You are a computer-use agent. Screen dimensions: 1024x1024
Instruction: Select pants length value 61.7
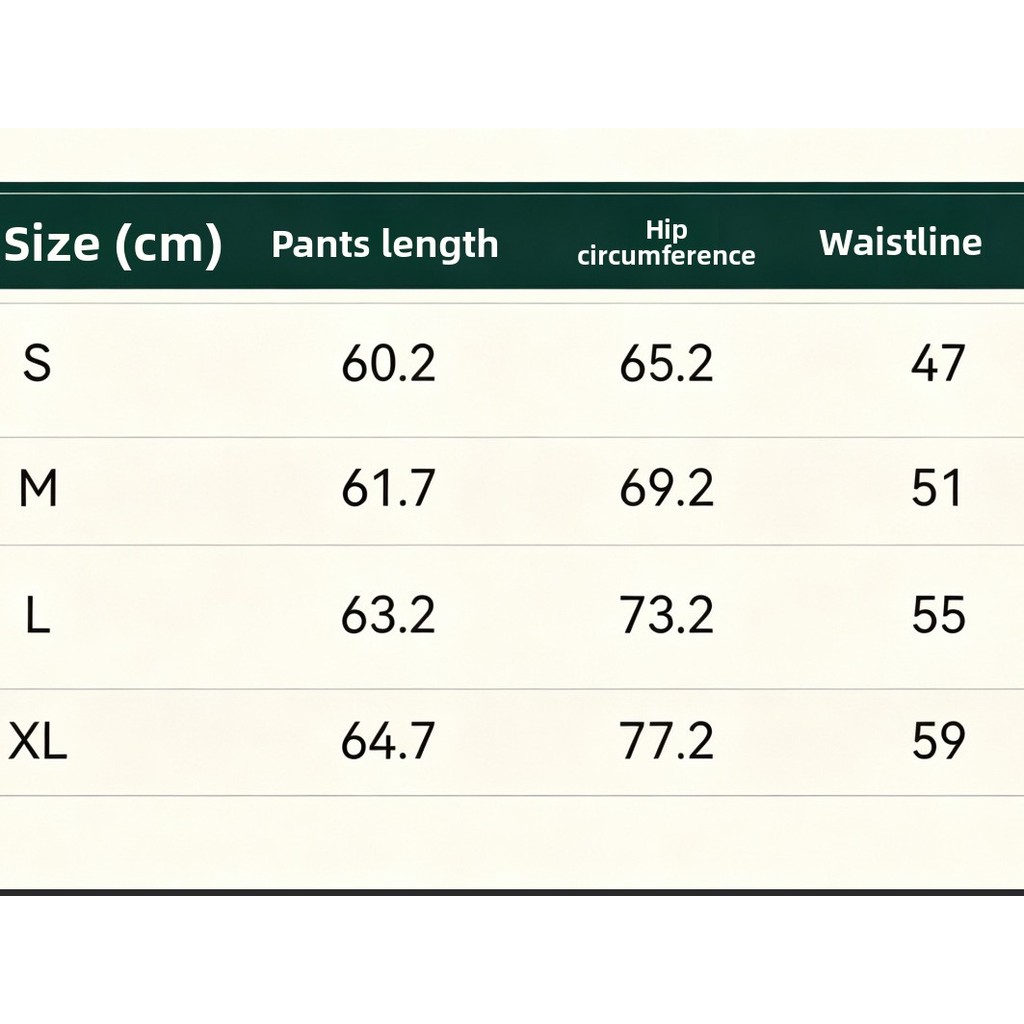388,488
